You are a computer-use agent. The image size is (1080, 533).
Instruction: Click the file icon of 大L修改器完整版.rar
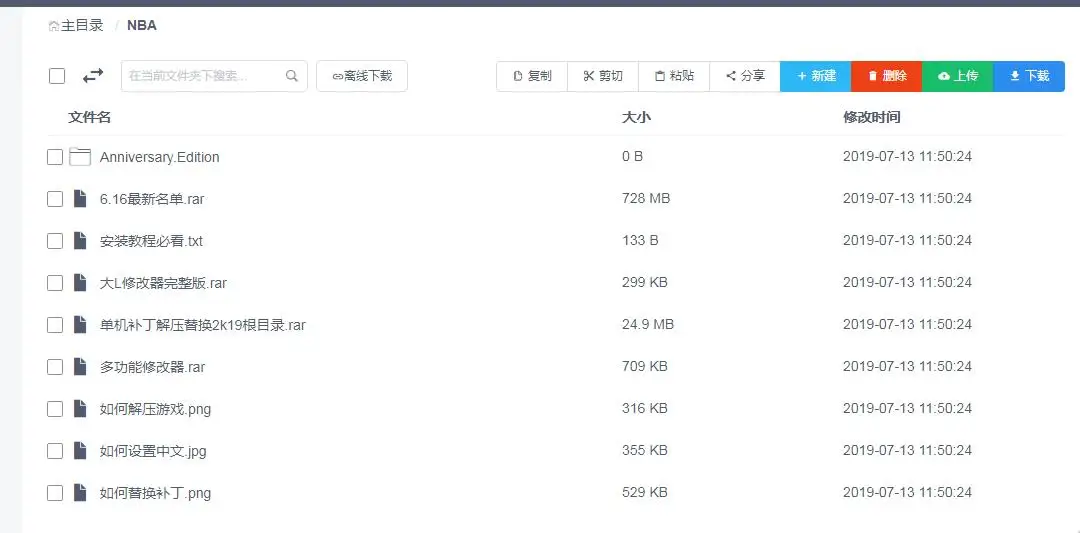tap(80, 283)
